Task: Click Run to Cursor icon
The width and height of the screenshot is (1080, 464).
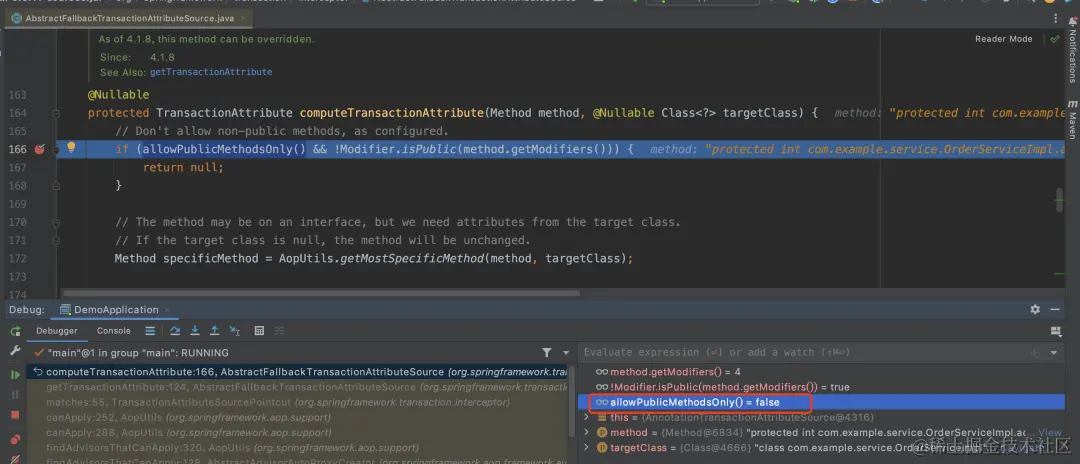Action: click(234, 331)
